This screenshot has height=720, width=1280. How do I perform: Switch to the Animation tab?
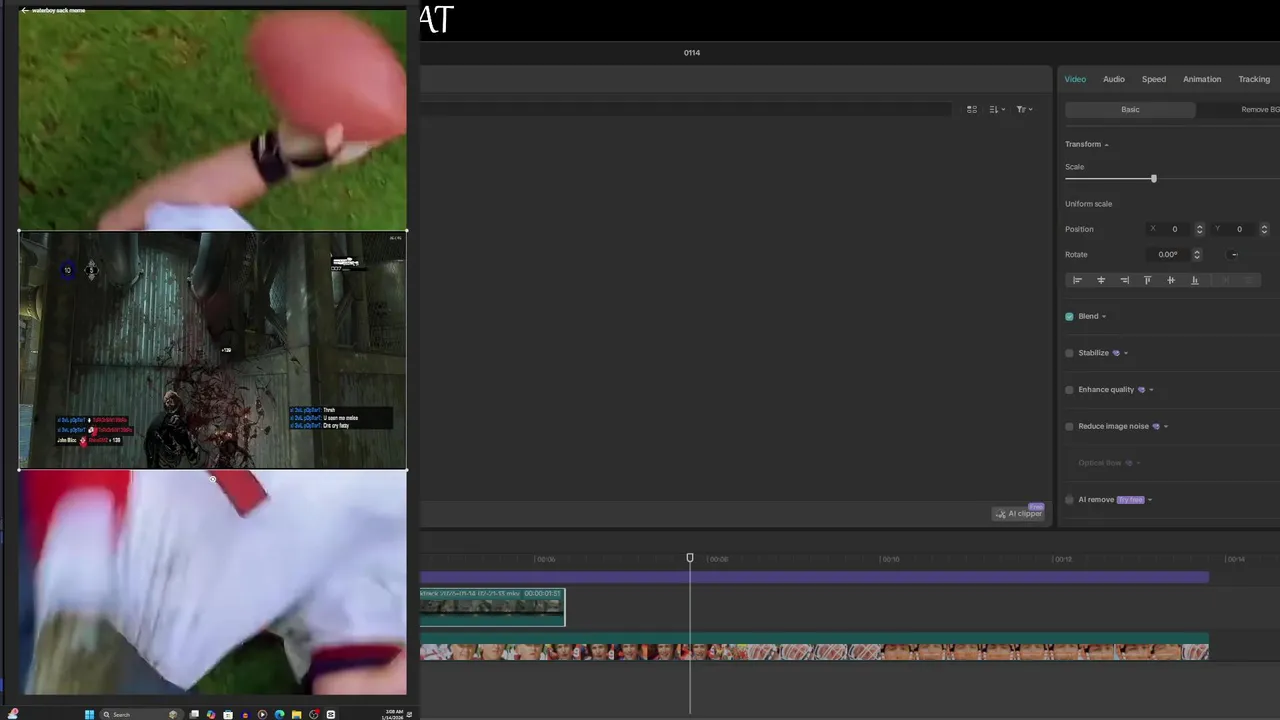coord(1202,79)
